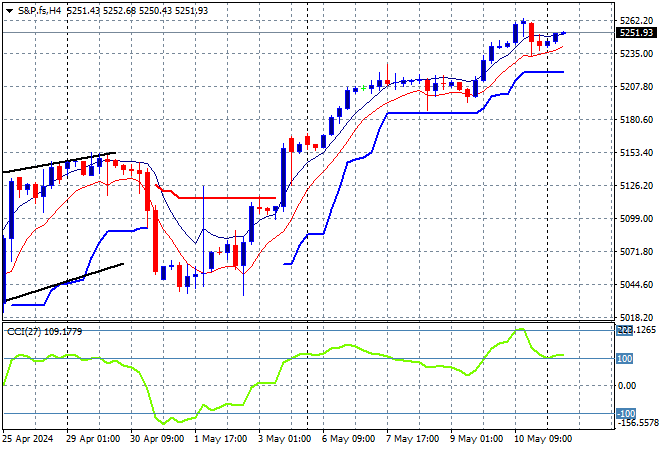This screenshot has width=660, height=450.
Task: Click the 5180.00 price scale label
Action: pos(636,120)
